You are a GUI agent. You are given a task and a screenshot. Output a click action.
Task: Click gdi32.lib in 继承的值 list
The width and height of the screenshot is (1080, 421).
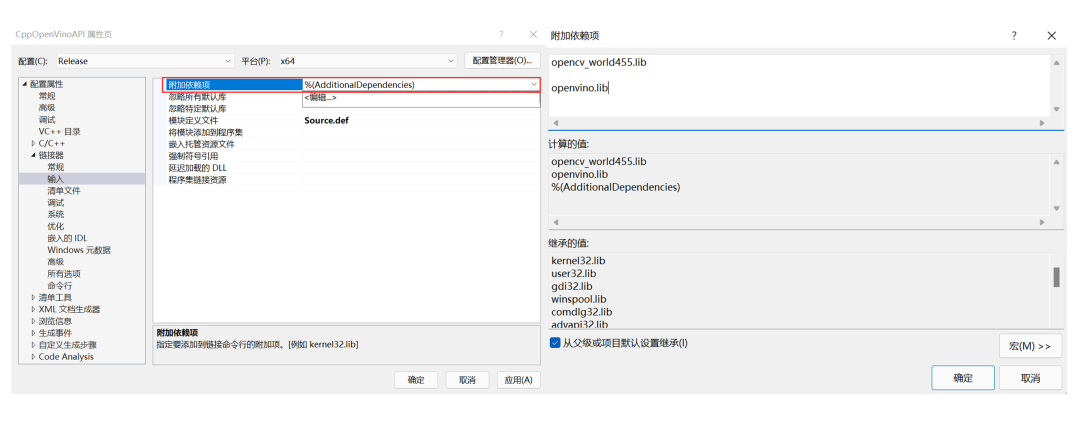click(572, 286)
